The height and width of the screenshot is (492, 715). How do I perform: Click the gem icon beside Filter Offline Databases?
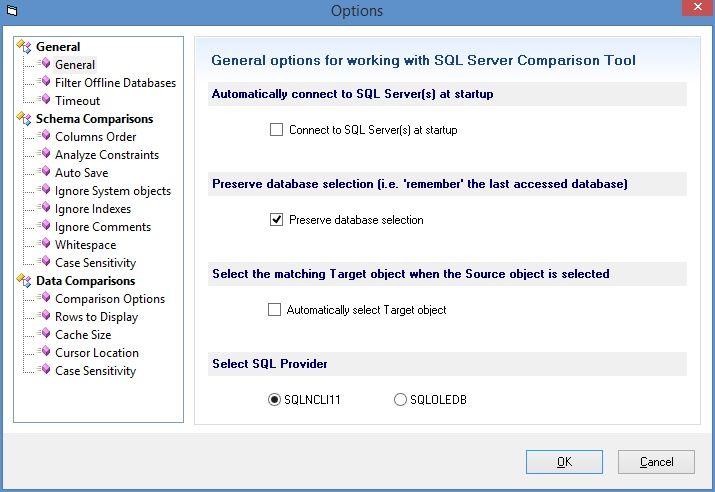pyautogui.click(x=45, y=82)
